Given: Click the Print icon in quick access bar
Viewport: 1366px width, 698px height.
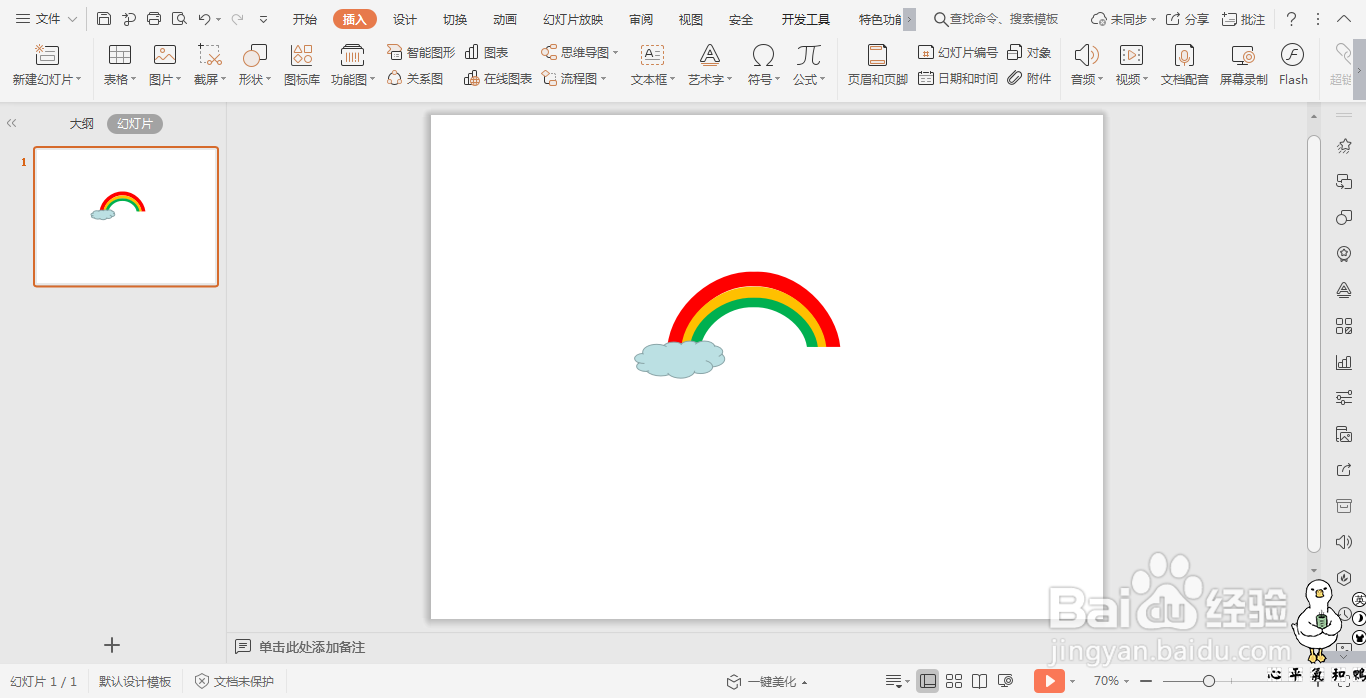Looking at the screenshot, I should point(154,19).
